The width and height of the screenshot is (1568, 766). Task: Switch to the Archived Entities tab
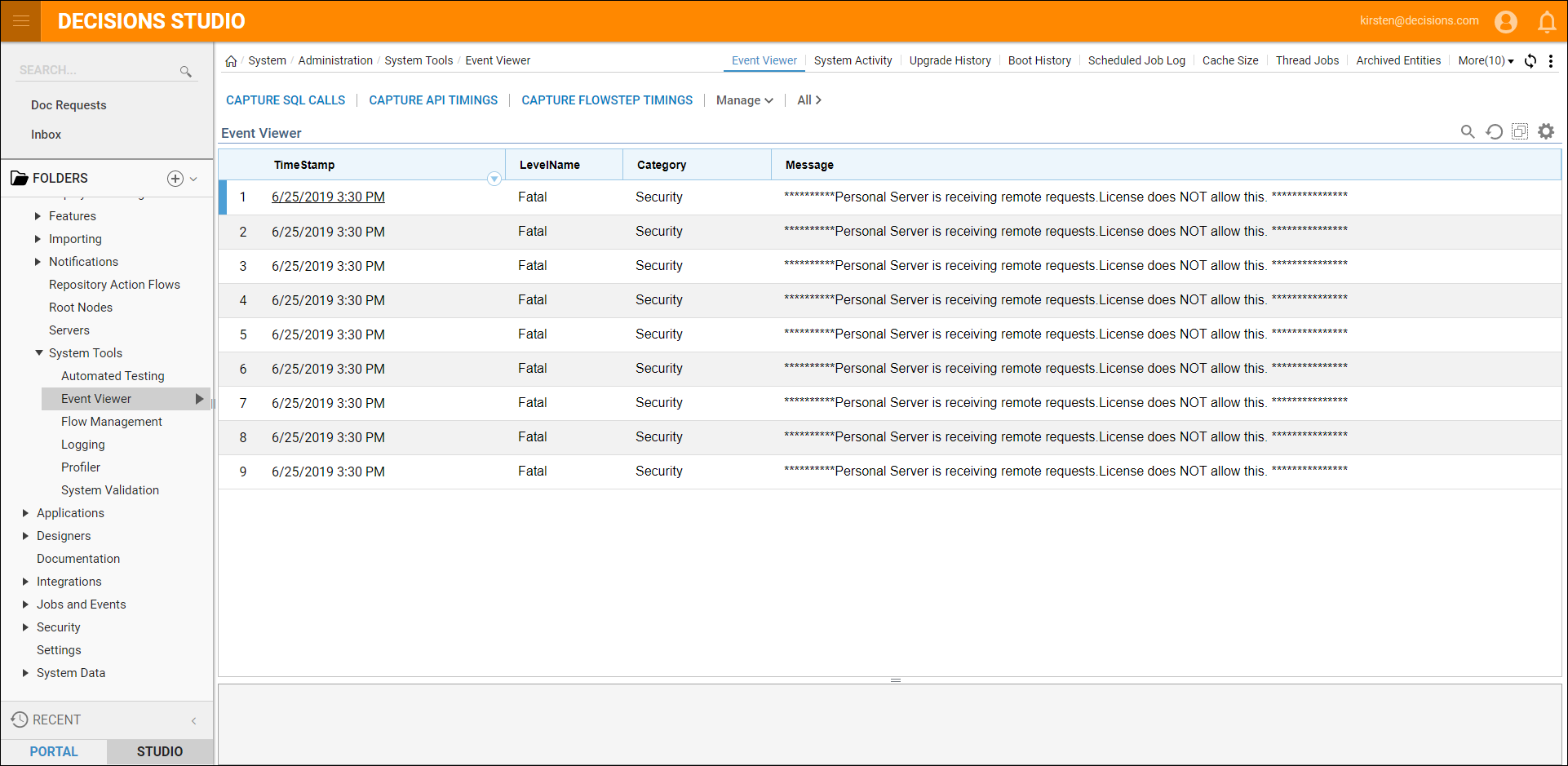pyautogui.click(x=1398, y=61)
